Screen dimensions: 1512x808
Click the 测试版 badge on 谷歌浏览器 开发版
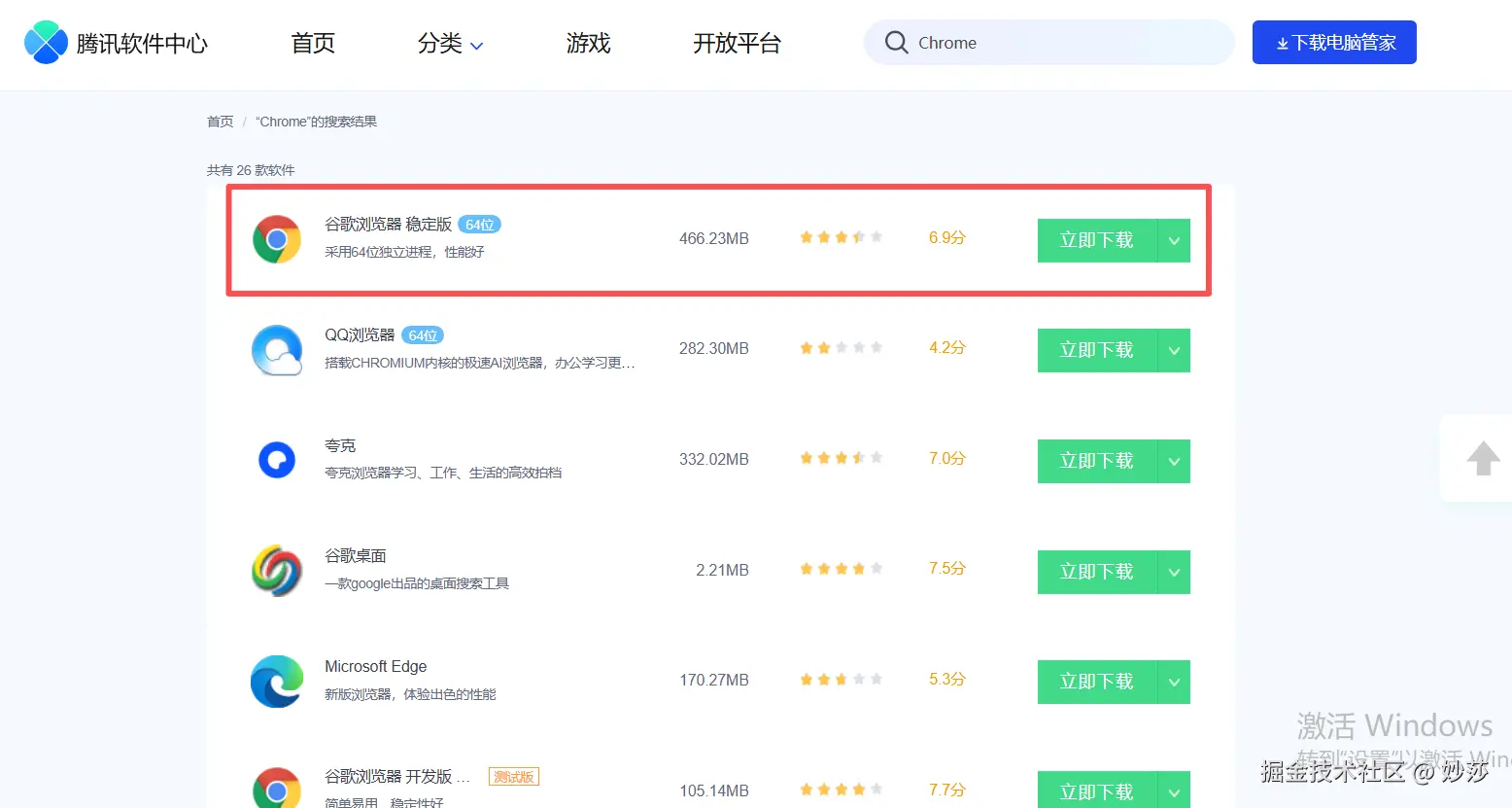point(514,777)
